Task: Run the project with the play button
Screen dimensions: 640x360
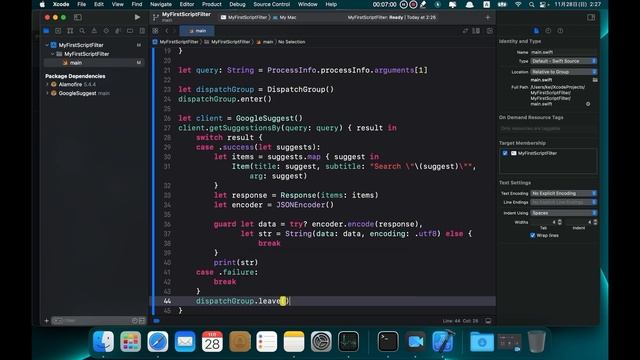Action: click(137, 17)
